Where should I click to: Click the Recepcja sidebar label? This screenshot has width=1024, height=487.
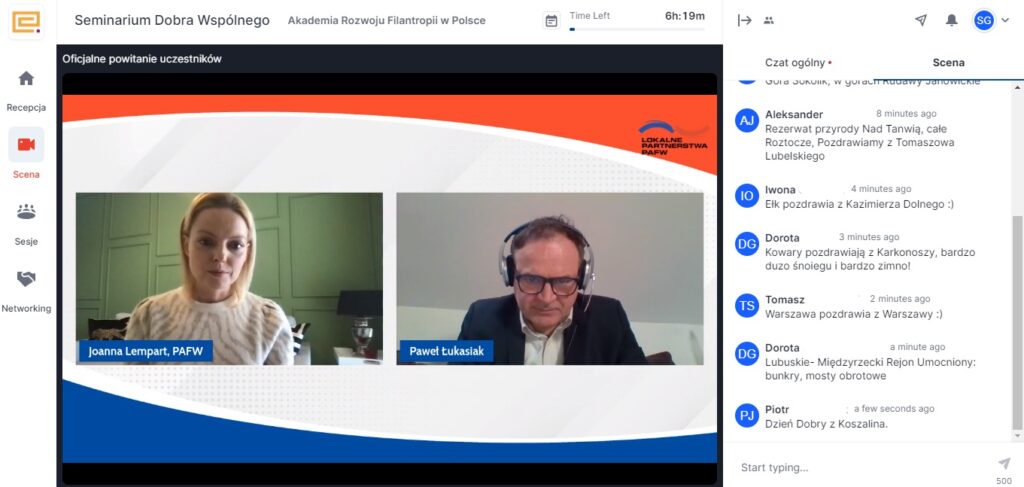pyautogui.click(x=26, y=107)
